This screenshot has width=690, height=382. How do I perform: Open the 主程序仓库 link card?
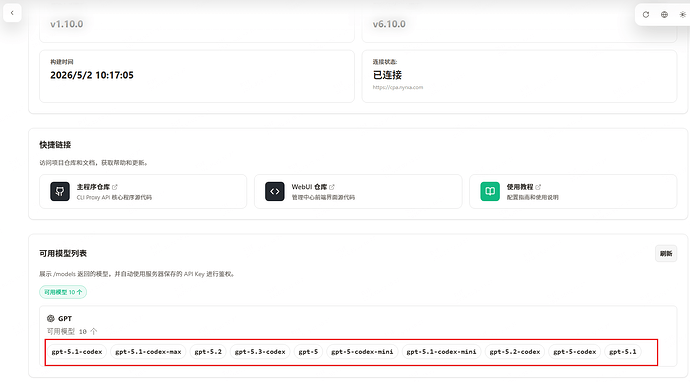coord(143,191)
